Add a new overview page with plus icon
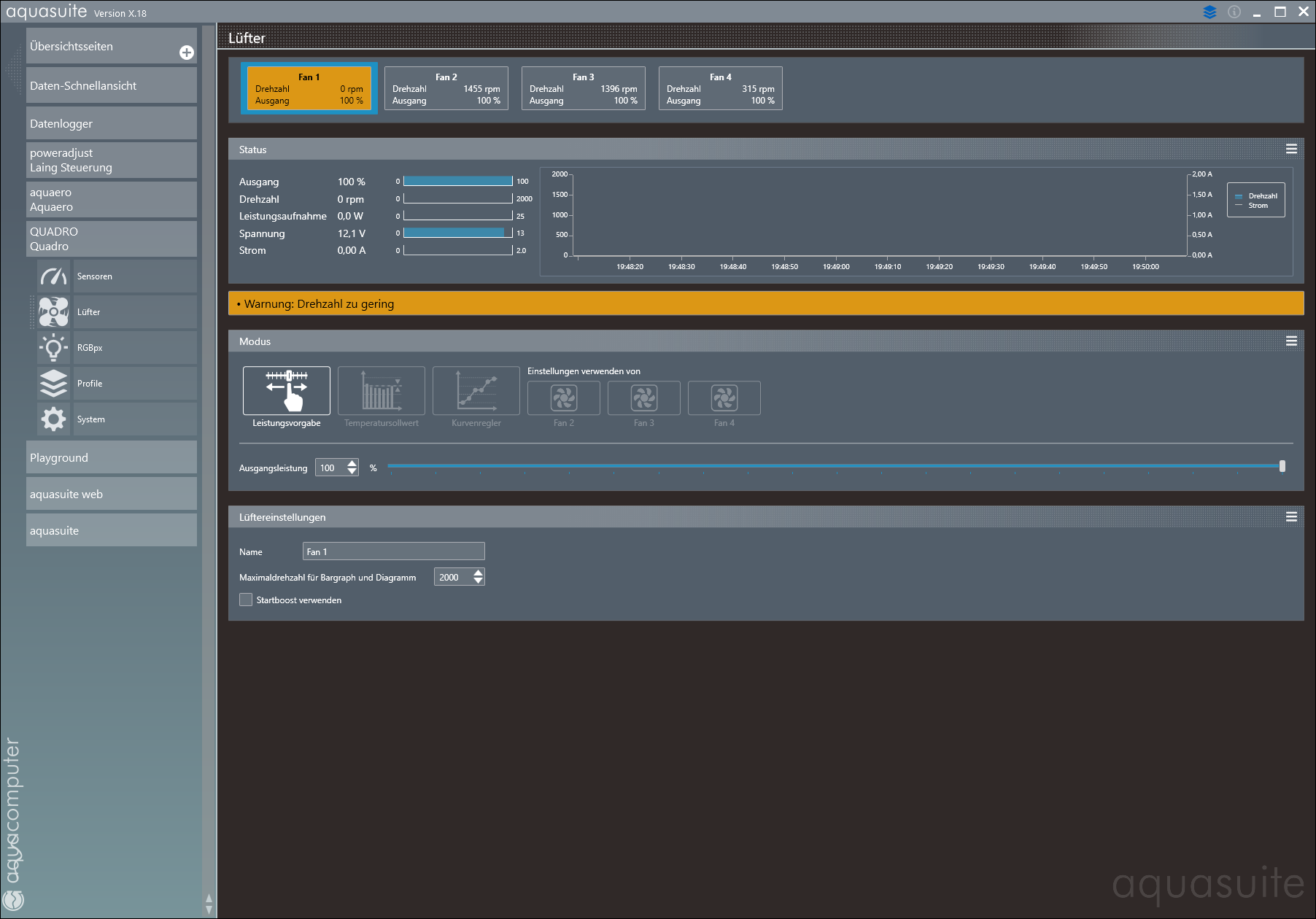1316x919 pixels. (x=187, y=53)
